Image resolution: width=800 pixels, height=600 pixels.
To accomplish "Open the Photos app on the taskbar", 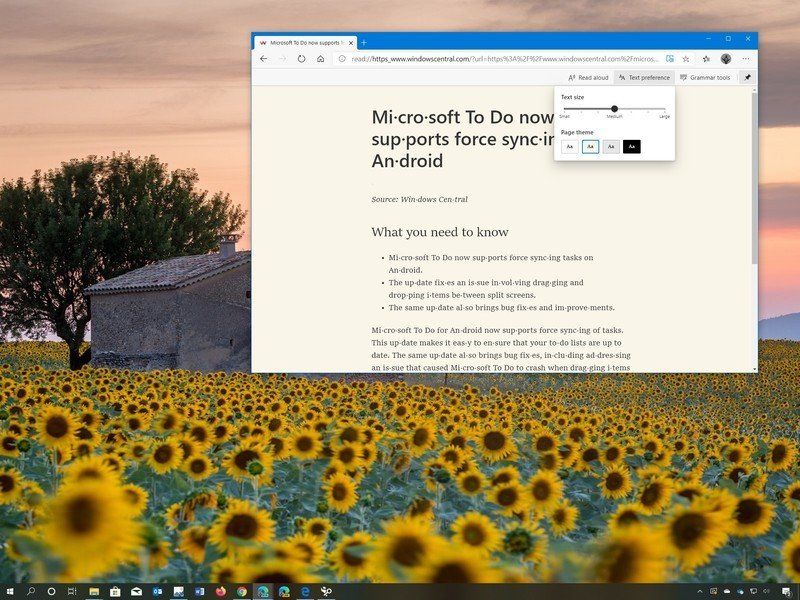I will (178, 592).
